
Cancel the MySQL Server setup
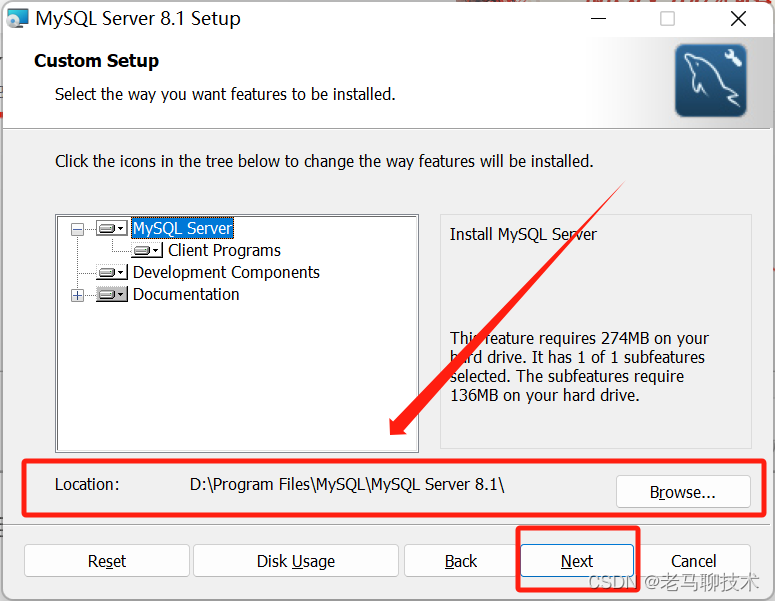point(693,561)
